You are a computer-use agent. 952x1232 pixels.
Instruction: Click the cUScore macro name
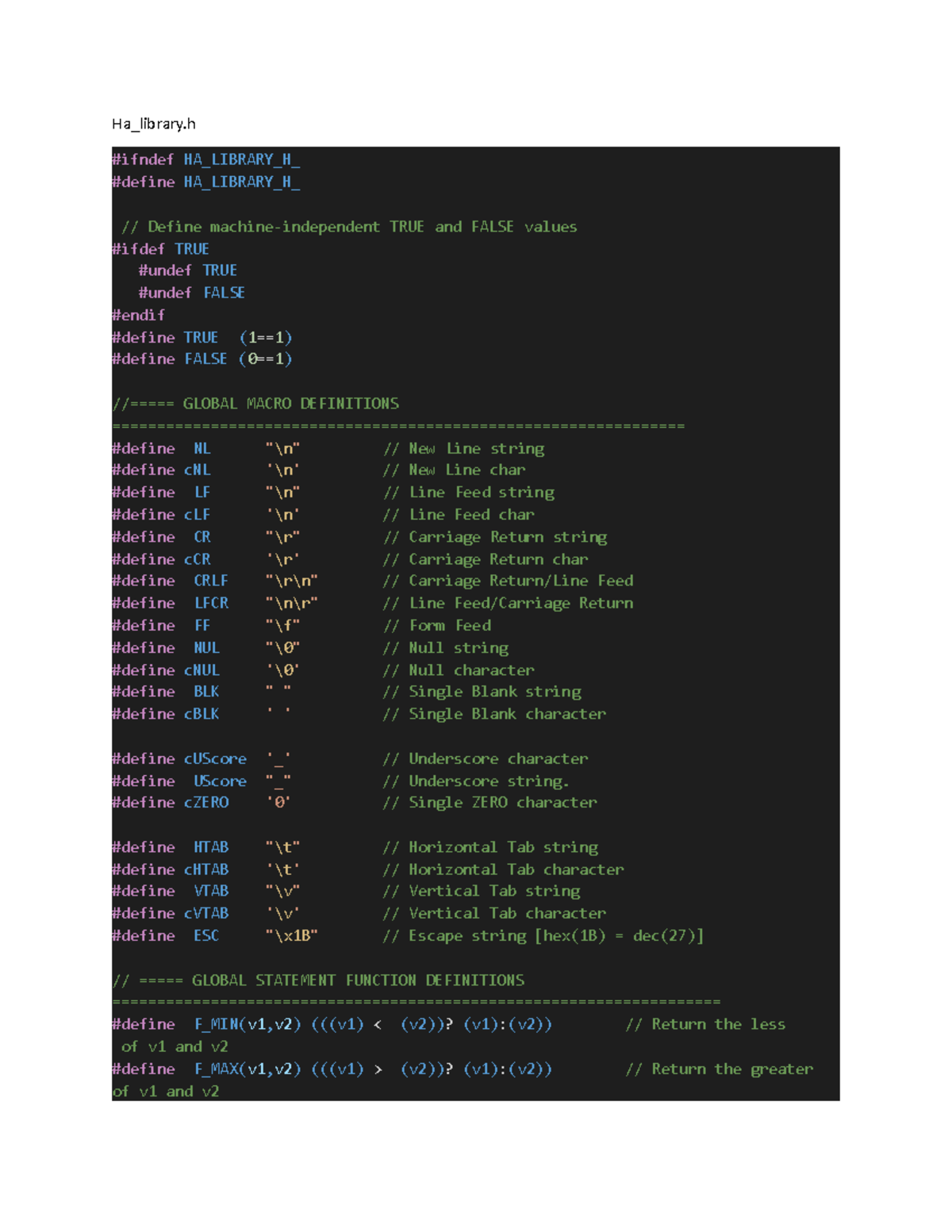[215, 758]
